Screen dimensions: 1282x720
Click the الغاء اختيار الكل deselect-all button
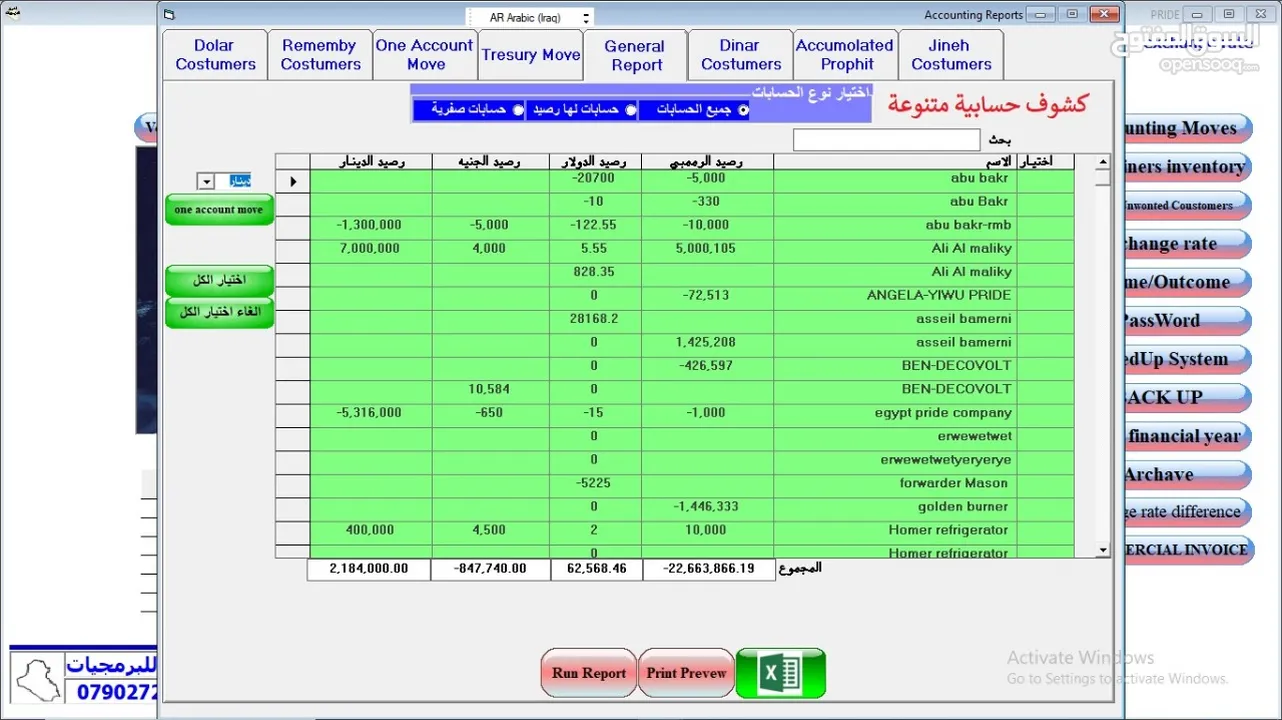pyautogui.click(x=219, y=312)
